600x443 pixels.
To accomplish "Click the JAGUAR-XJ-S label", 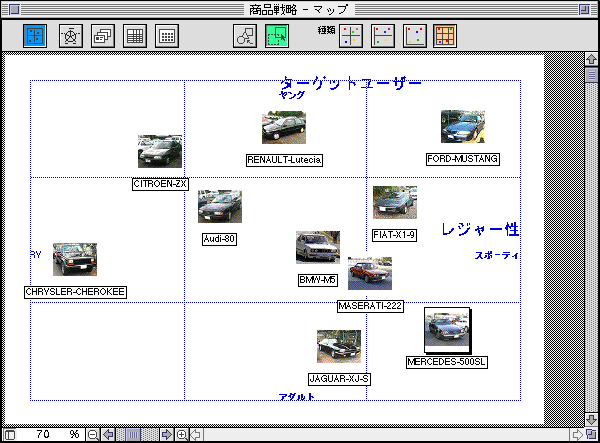I will point(339,379).
